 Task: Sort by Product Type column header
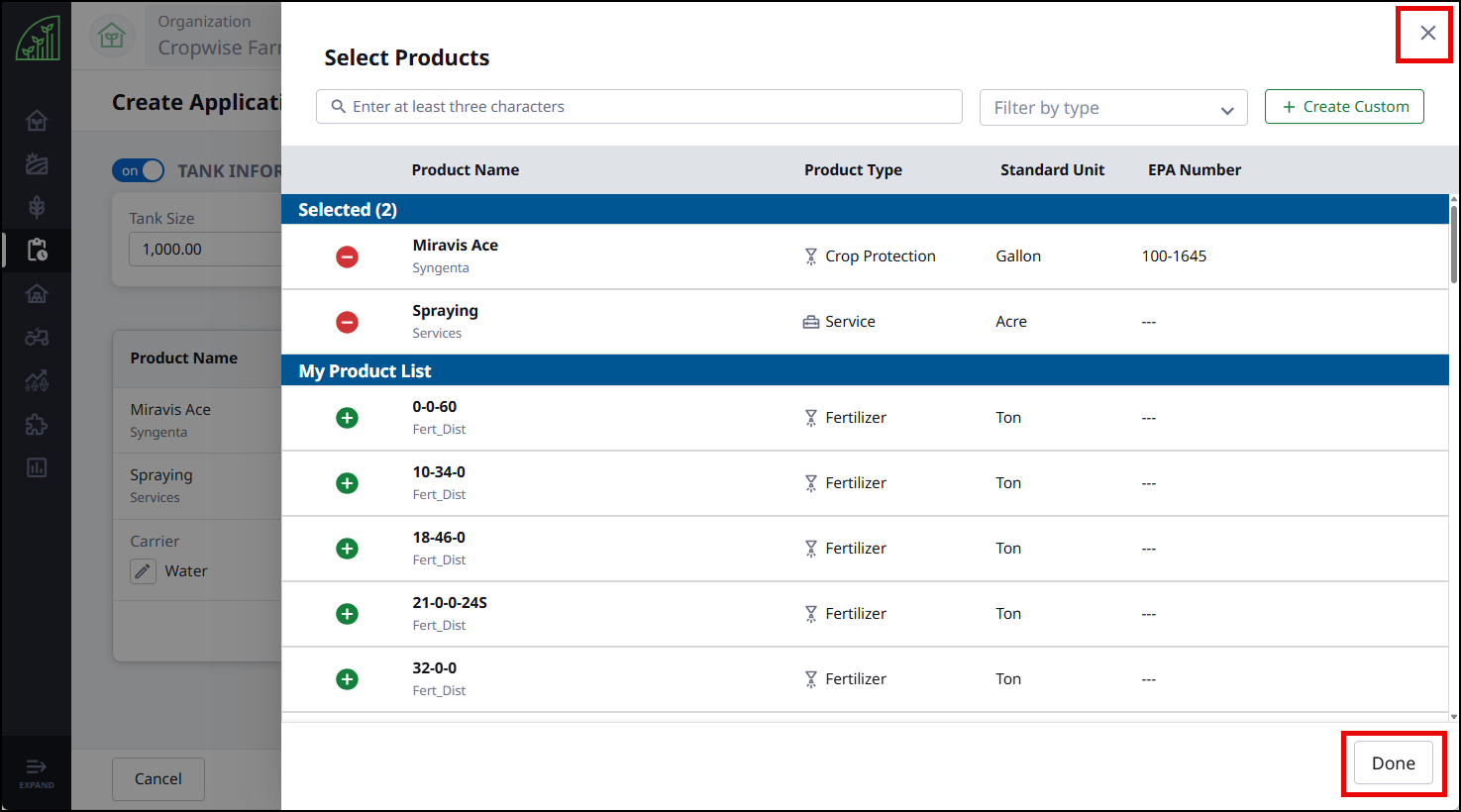pos(853,170)
